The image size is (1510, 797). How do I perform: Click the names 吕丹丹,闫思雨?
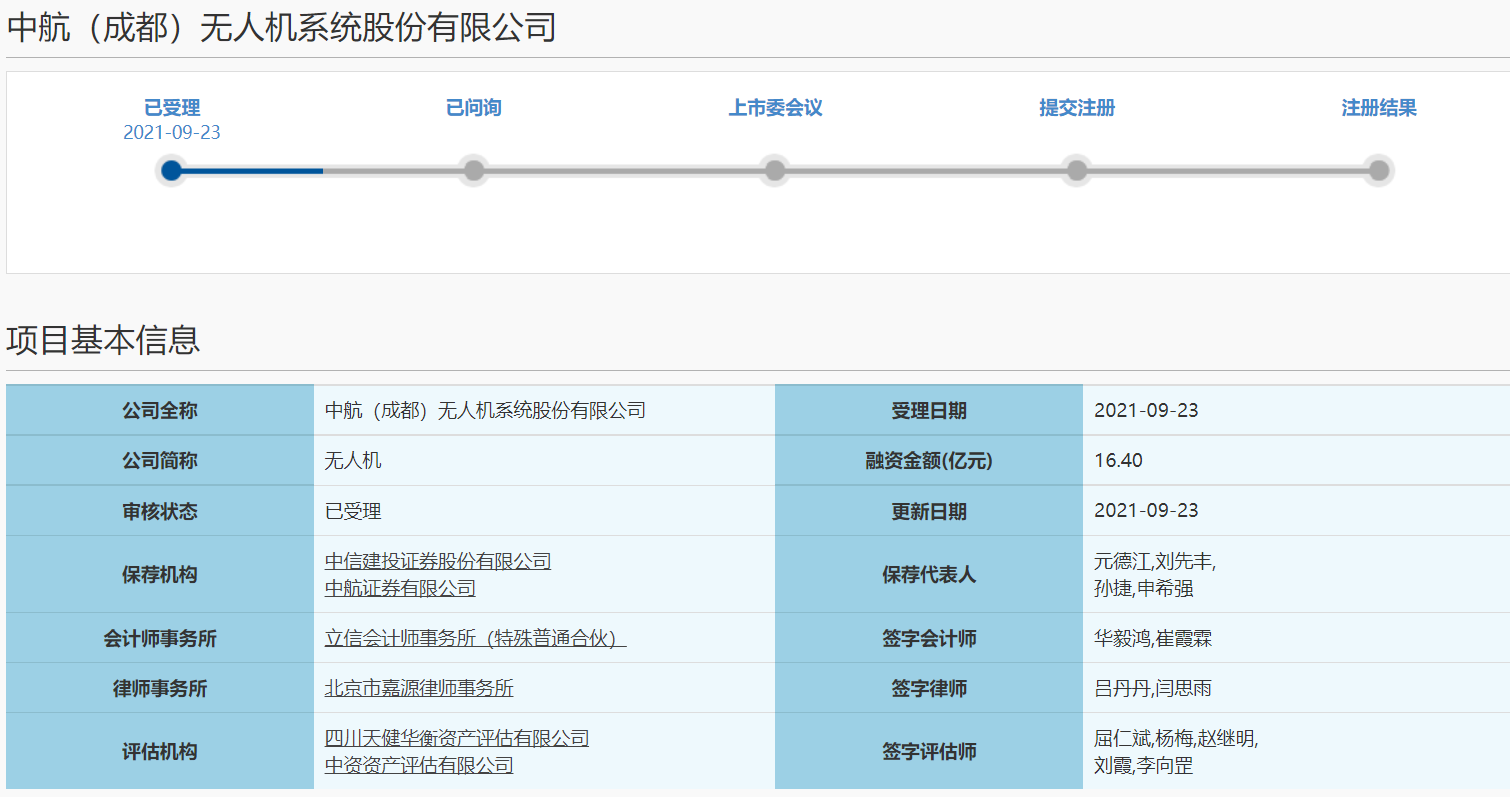[1153, 688]
